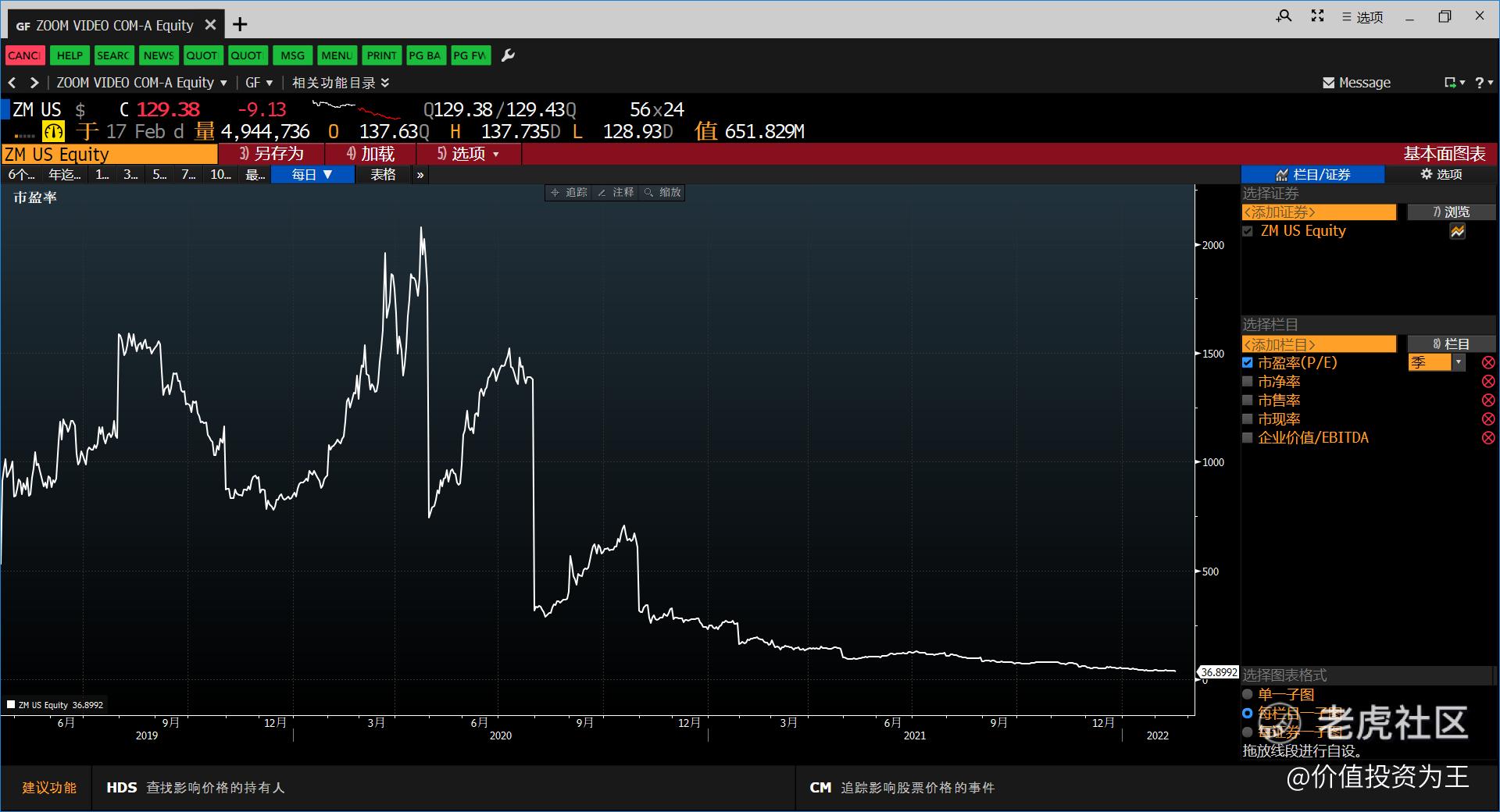Click the 8) 栏目 fields button
Screen dimensions: 1500x812
coord(1452,344)
